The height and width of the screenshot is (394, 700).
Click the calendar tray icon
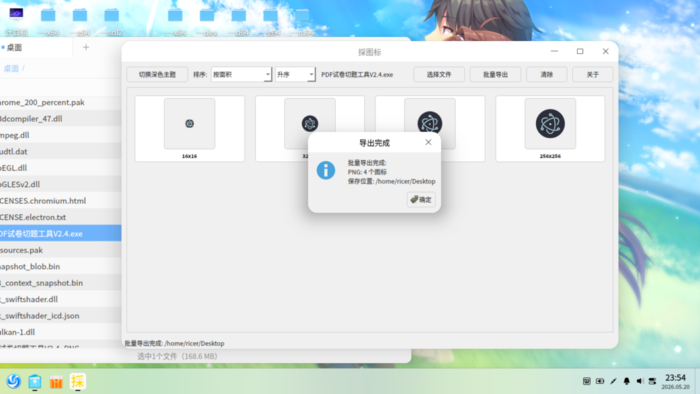coord(587,381)
